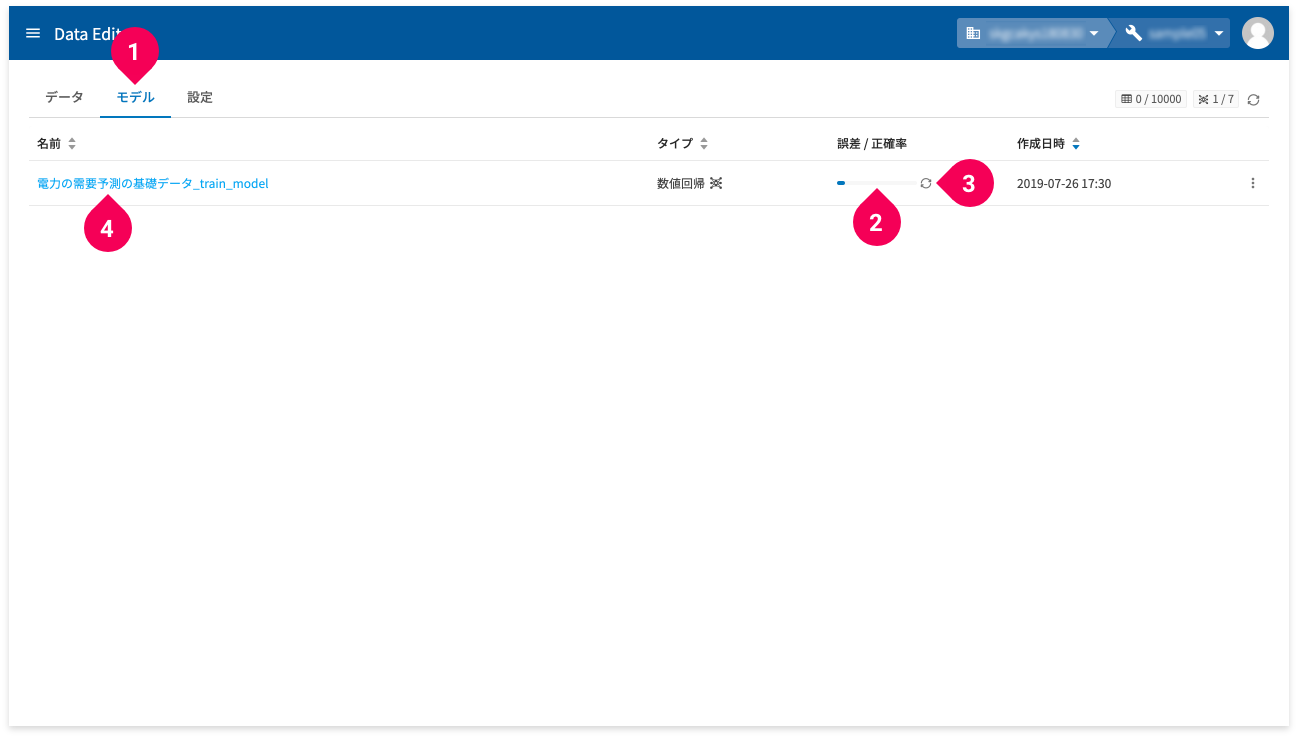The image size is (1298, 738).
Task: Select the モデル tab
Action: click(136, 97)
